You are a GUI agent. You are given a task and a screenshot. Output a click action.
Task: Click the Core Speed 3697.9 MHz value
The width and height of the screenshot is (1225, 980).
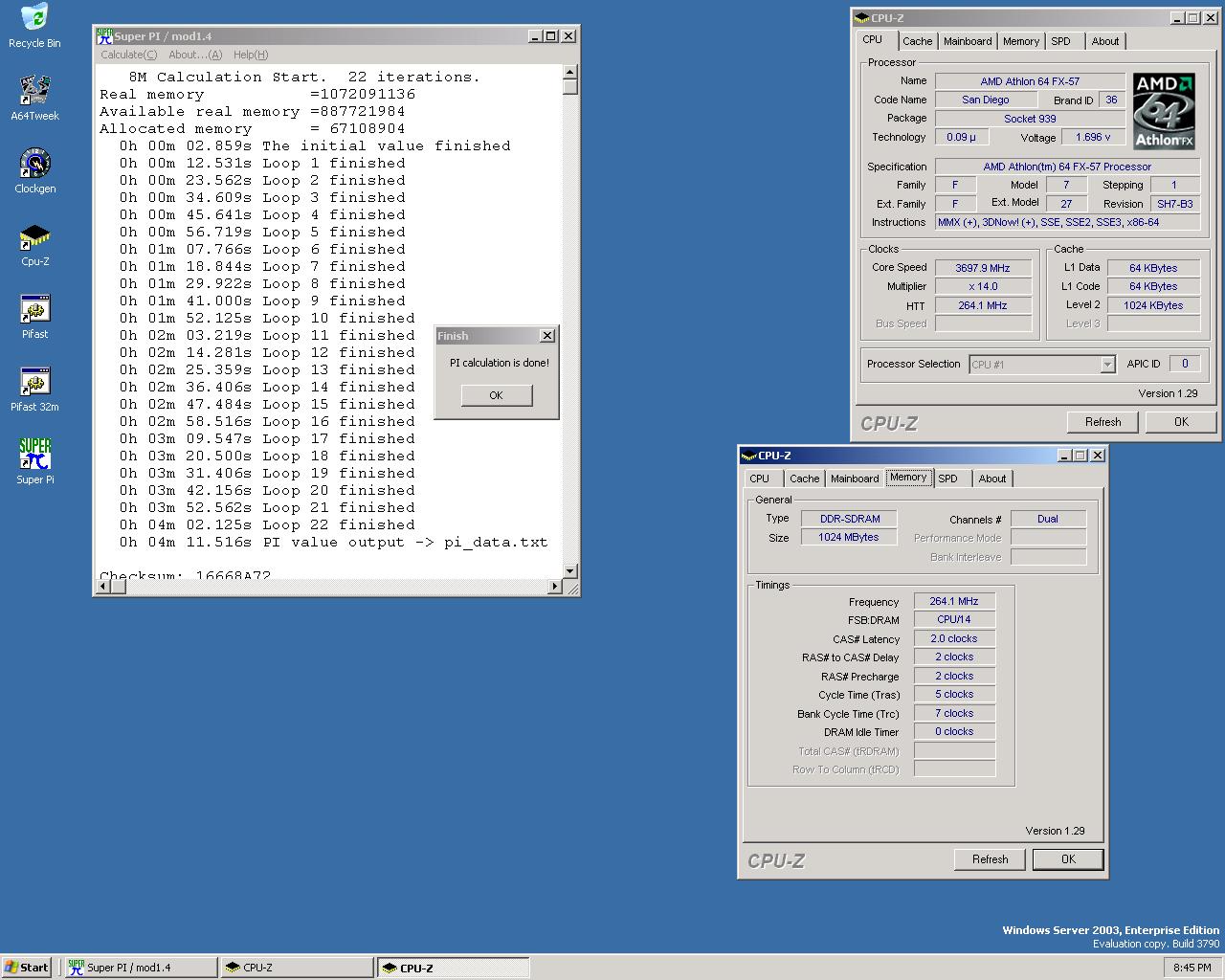pyautogui.click(x=983, y=268)
